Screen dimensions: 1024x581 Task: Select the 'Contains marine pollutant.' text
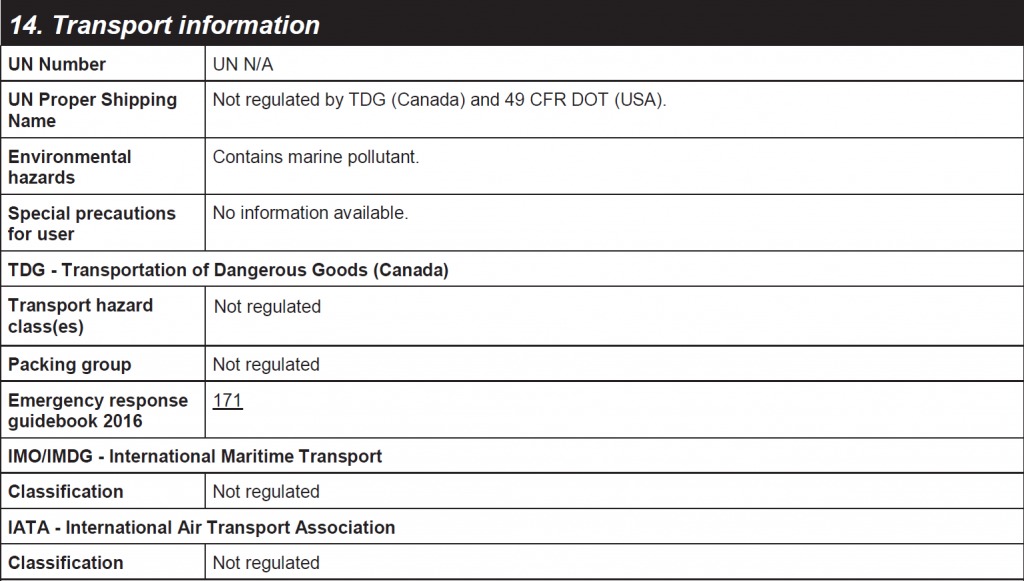coord(316,157)
